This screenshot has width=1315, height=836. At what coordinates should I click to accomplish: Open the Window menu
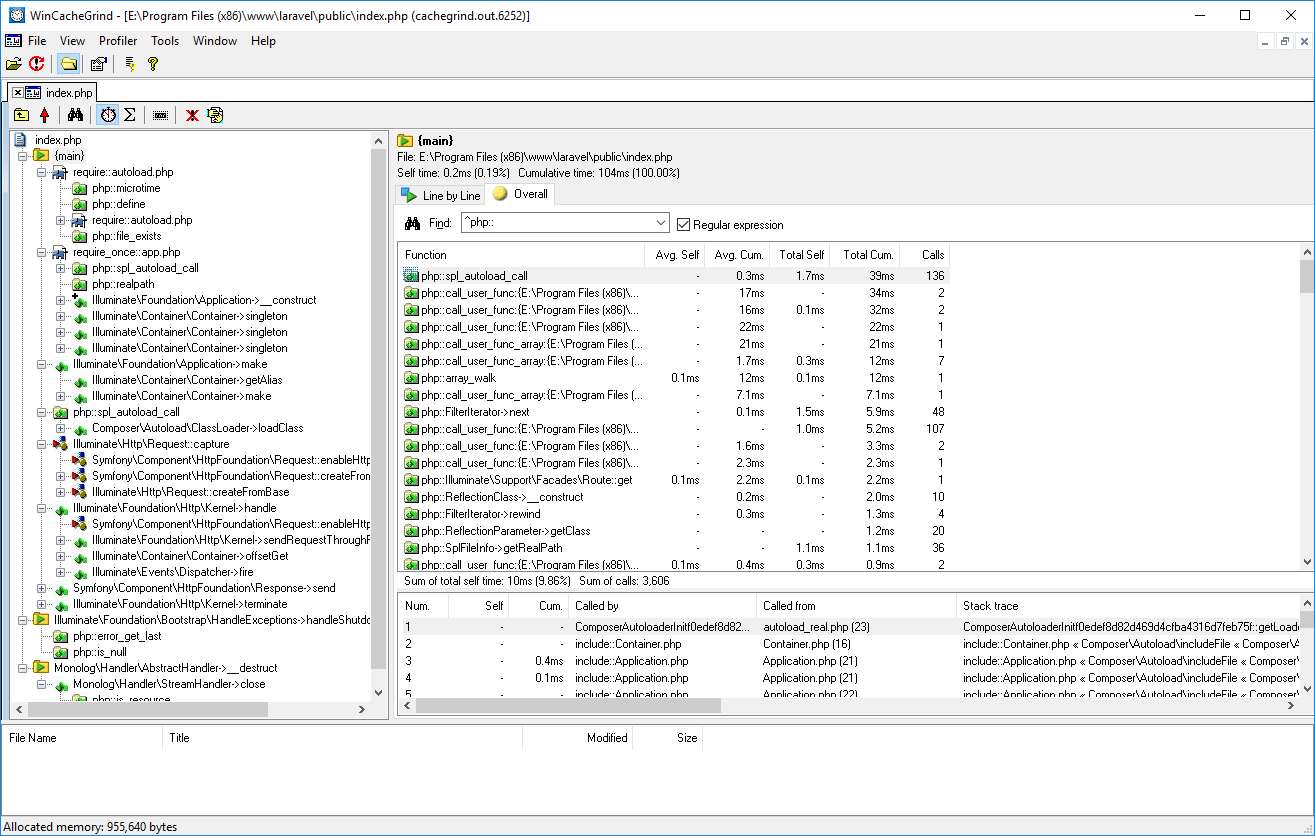coord(215,41)
